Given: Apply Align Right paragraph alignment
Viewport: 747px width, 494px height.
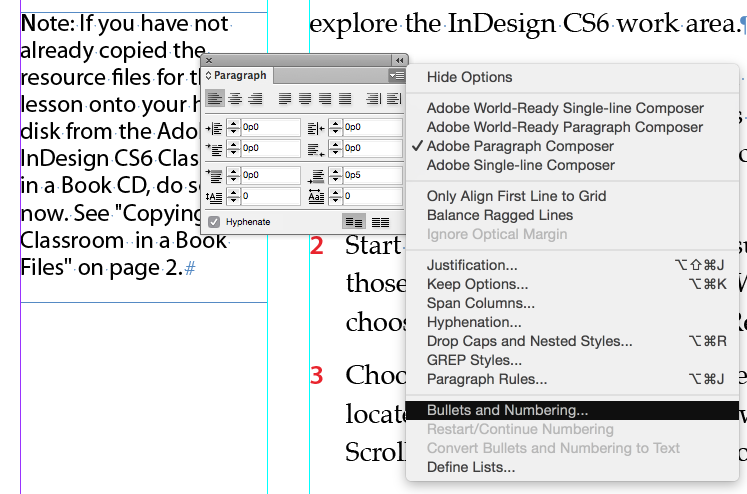Looking at the screenshot, I should click(x=255, y=99).
